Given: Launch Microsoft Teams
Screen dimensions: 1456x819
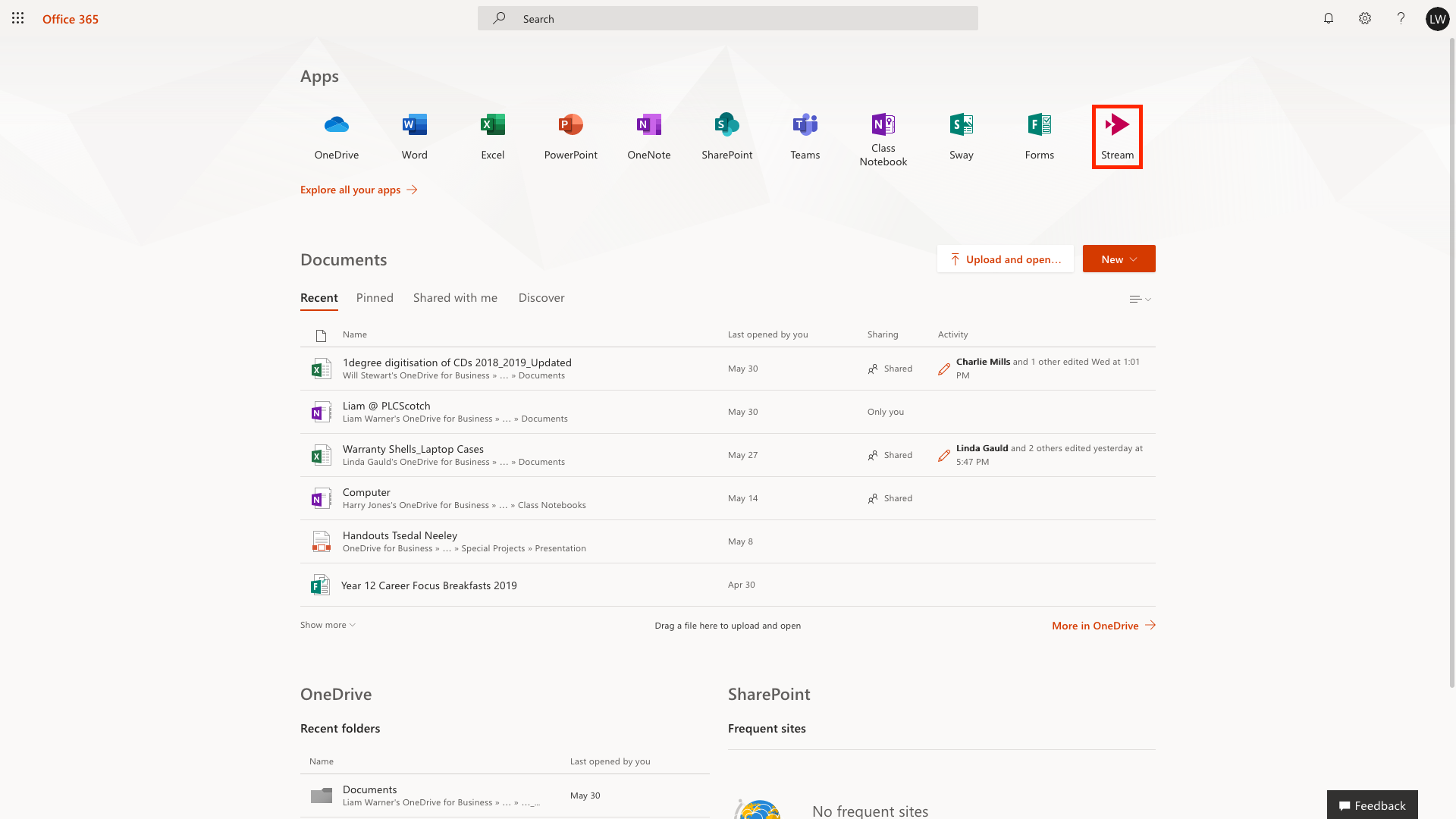Looking at the screenshot, I should click(805, 136).
